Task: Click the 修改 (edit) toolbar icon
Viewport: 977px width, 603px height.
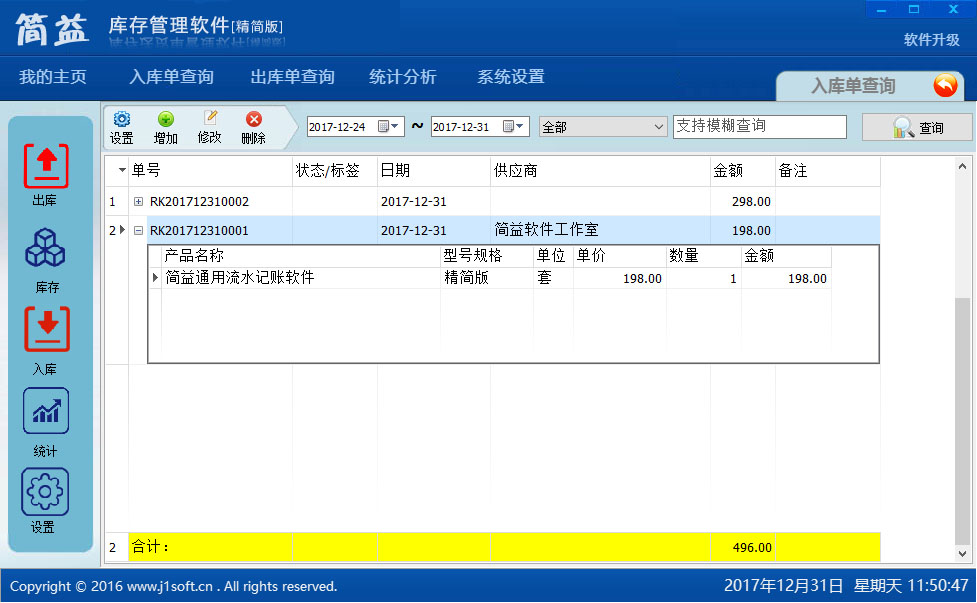Action: click(x=210, y=127)
